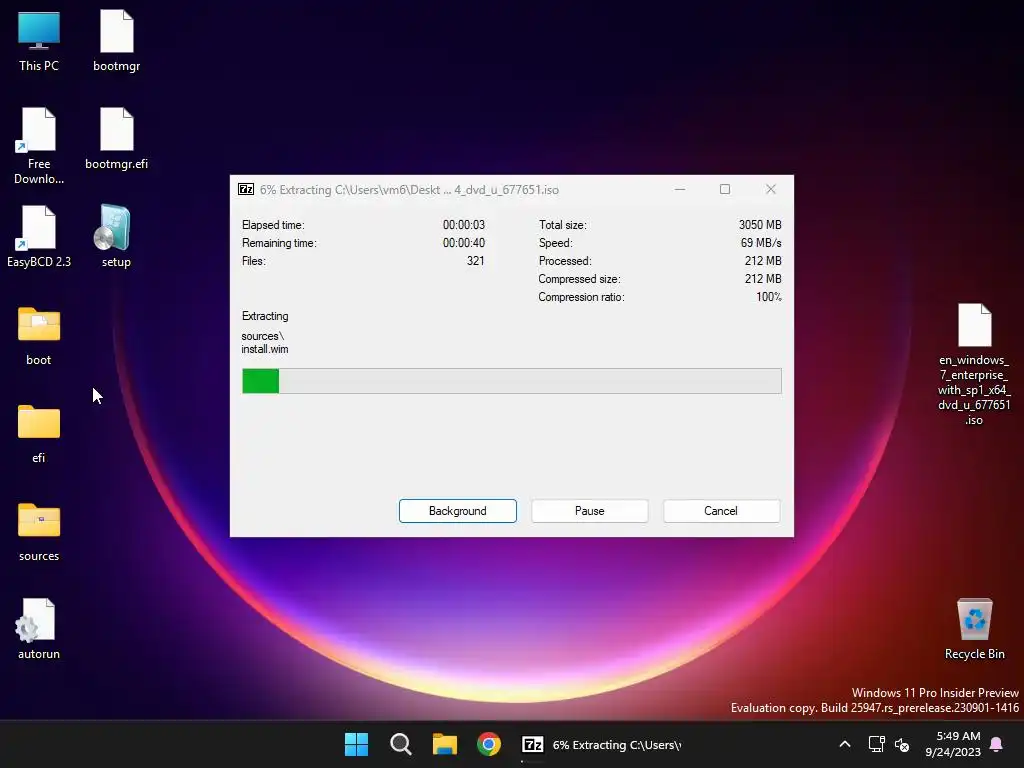This screenshot has width=1024, height=768.
Task: Click the muted volume tray icon
Action: tap(902, 744)
